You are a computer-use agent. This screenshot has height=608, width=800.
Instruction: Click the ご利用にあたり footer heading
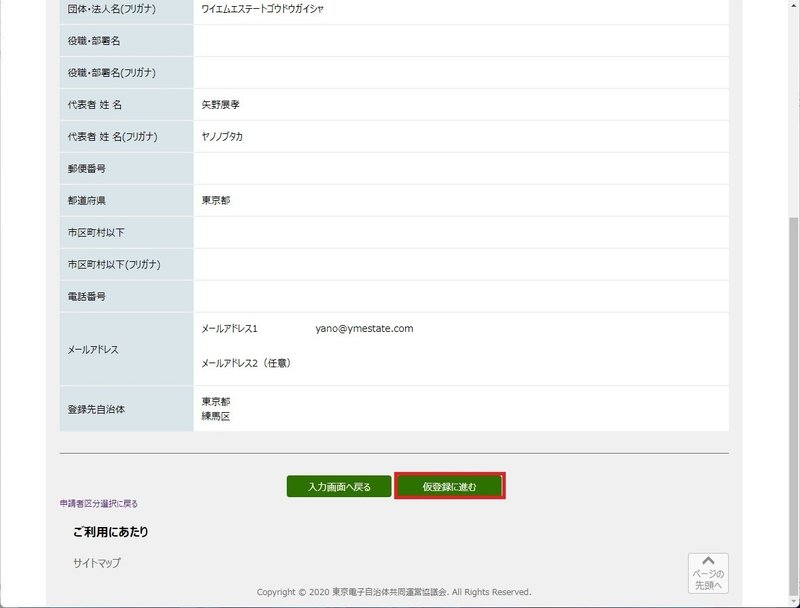tap(110, 531)
